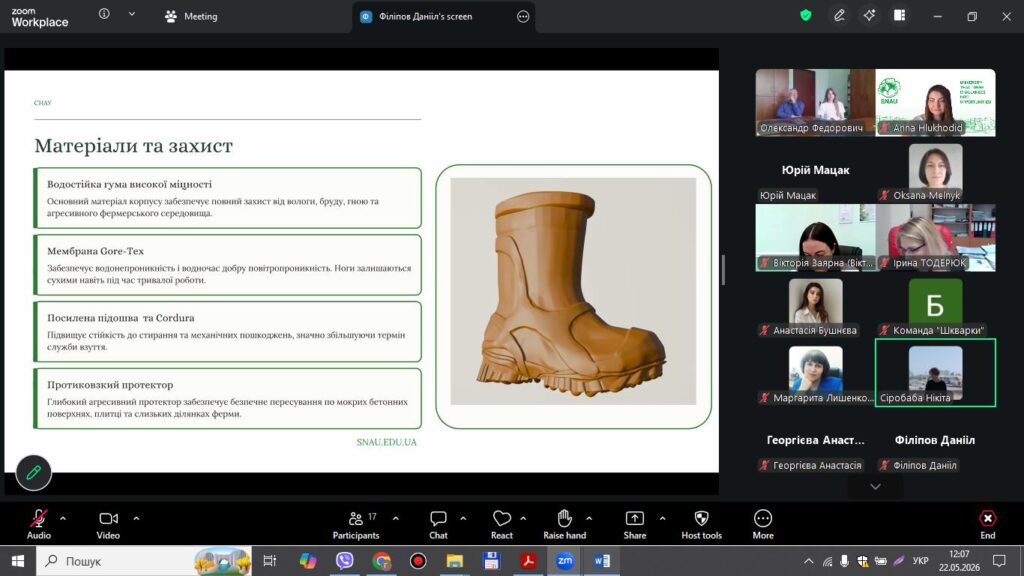Click the red End meeting button

(987, 524)
